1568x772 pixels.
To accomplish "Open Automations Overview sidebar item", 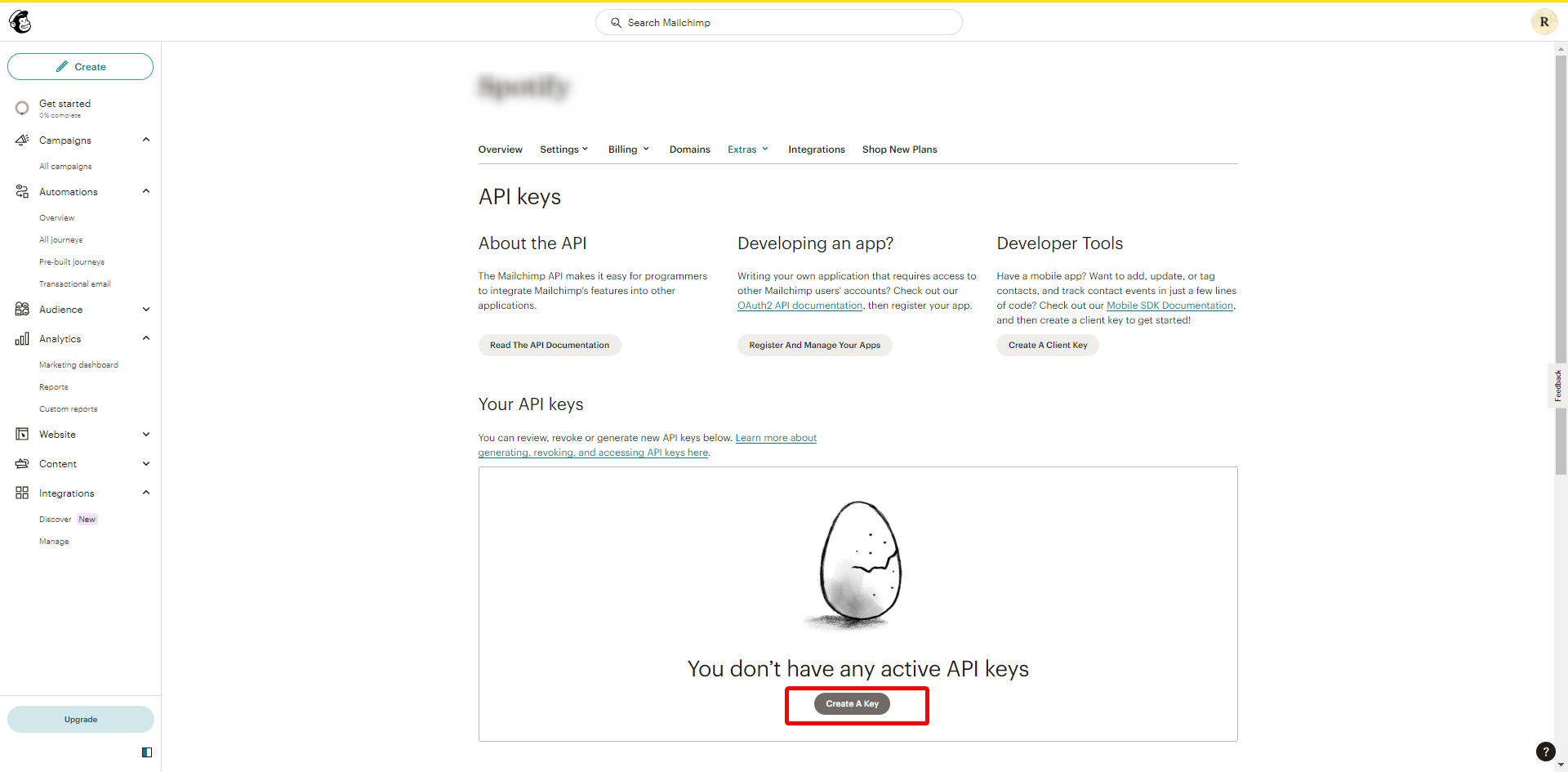I will [56, 217].
